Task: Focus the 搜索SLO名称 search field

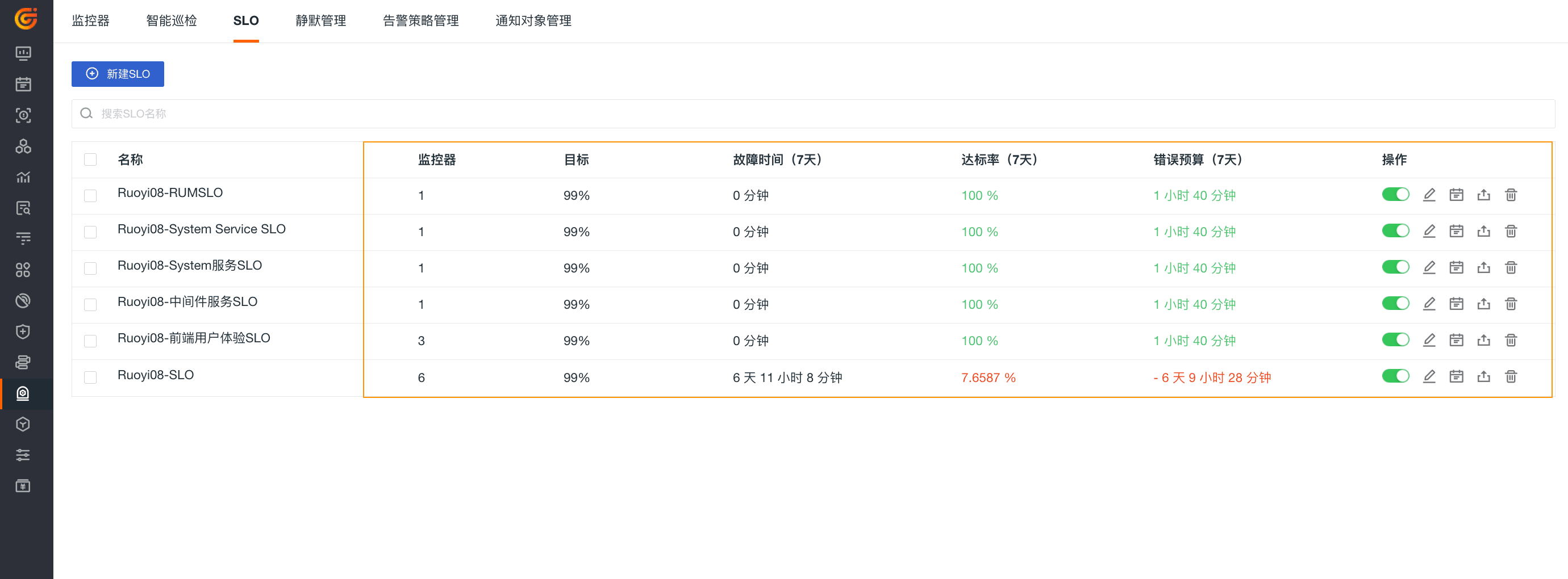Action: point(813,114)
